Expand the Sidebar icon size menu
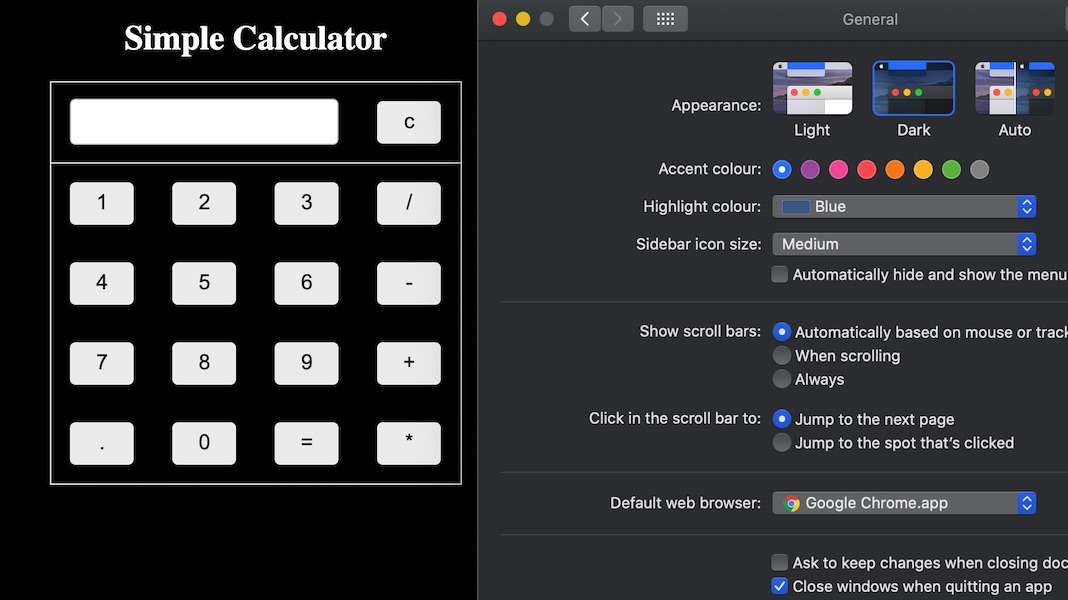Viewport: 1068px width, 600px height. tap(904, 244)
